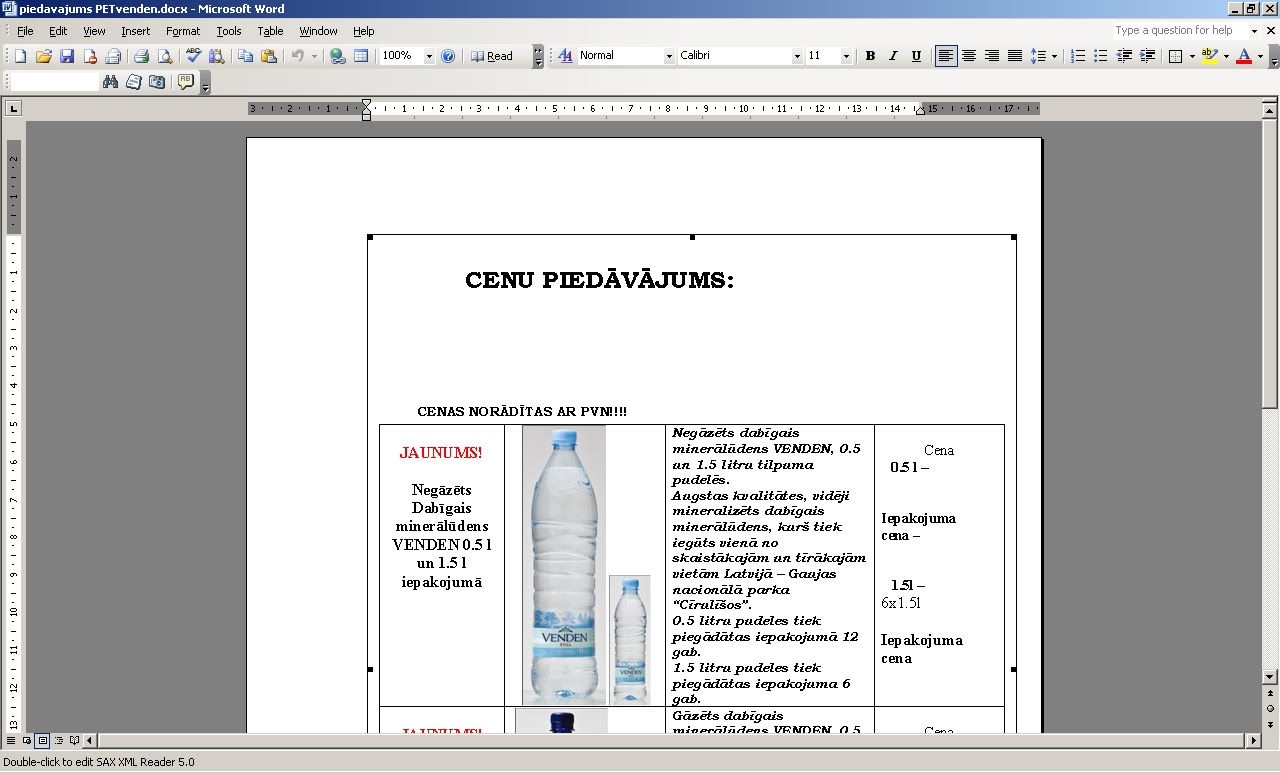Open the Tools menu
Viewport: 1280px width, 774px height.
(229, 31)
